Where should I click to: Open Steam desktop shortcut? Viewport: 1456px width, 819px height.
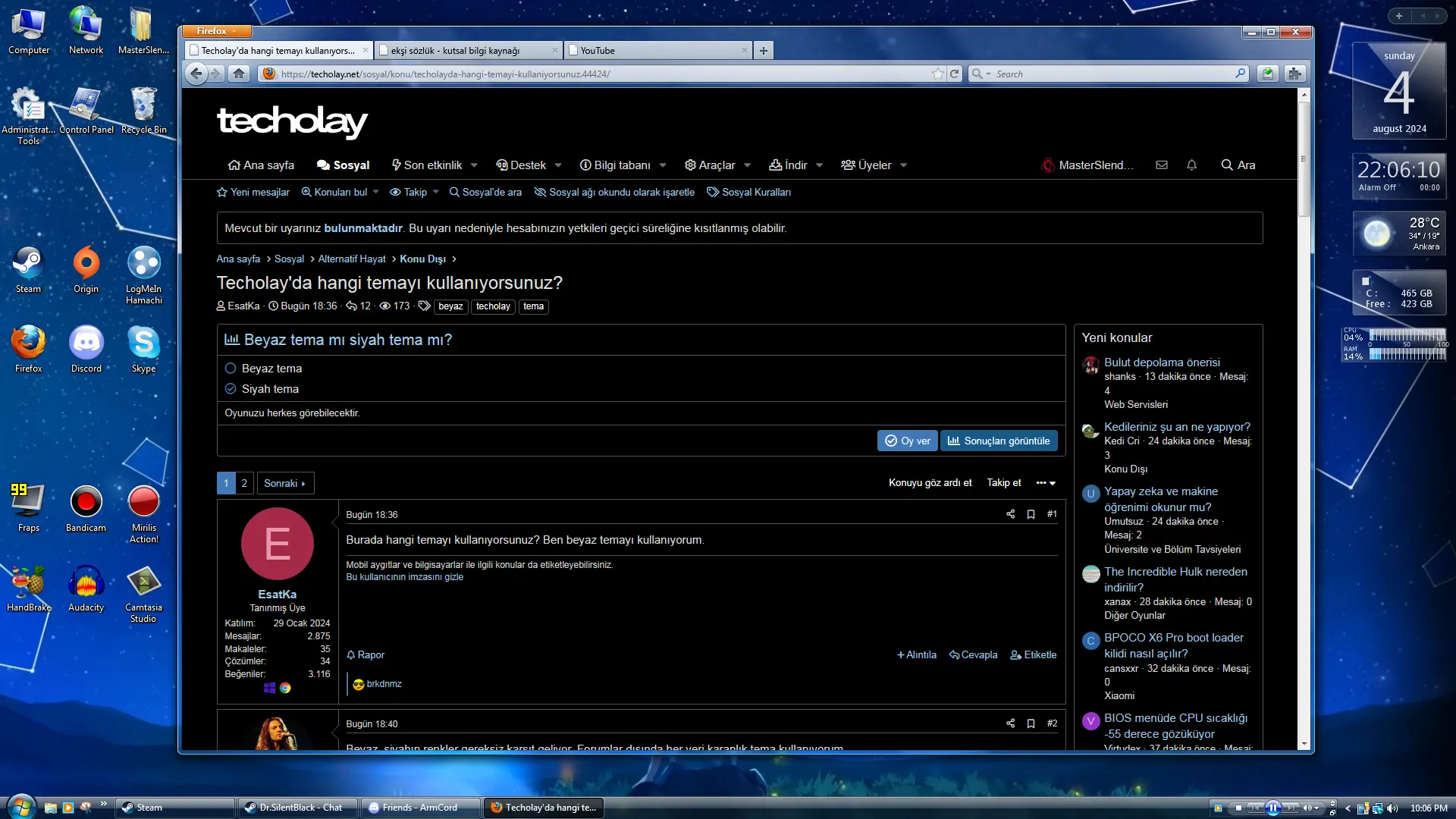point(28,269)
